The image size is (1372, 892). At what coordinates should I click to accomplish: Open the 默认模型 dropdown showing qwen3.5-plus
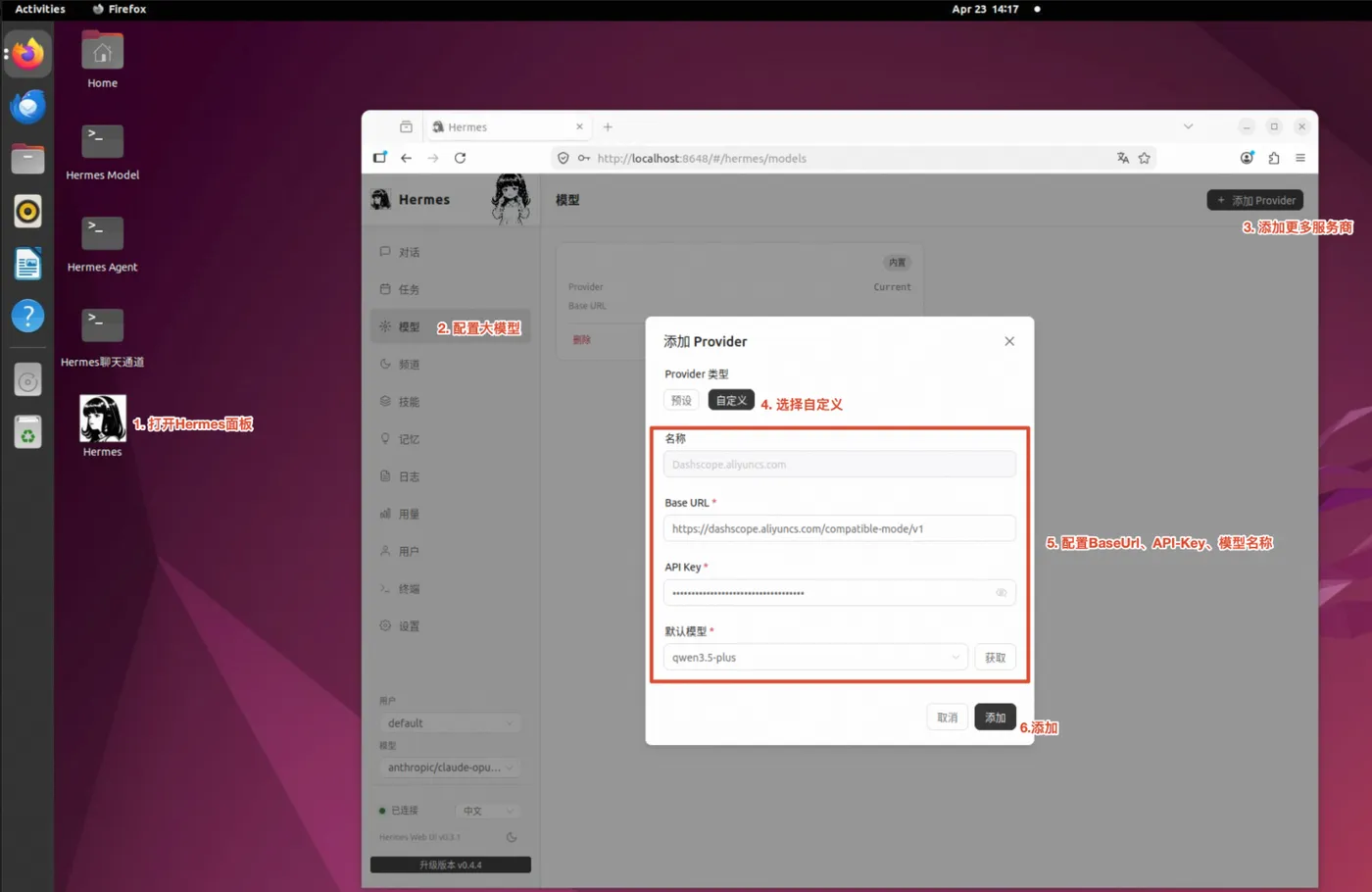click(x=815, y=658)
